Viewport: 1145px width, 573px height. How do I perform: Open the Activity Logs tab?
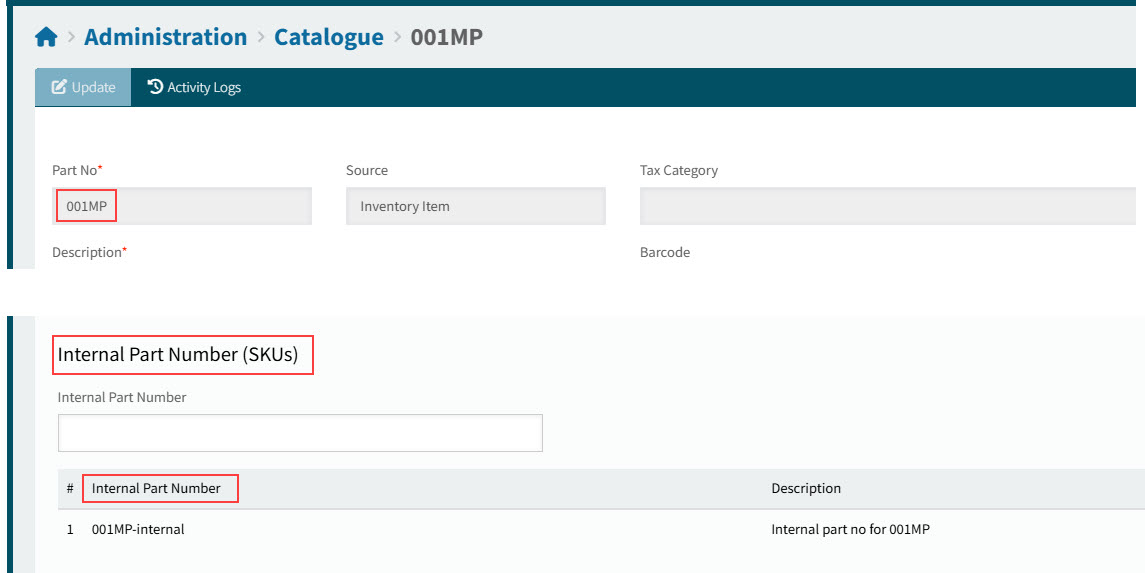[x=194, y=87]
